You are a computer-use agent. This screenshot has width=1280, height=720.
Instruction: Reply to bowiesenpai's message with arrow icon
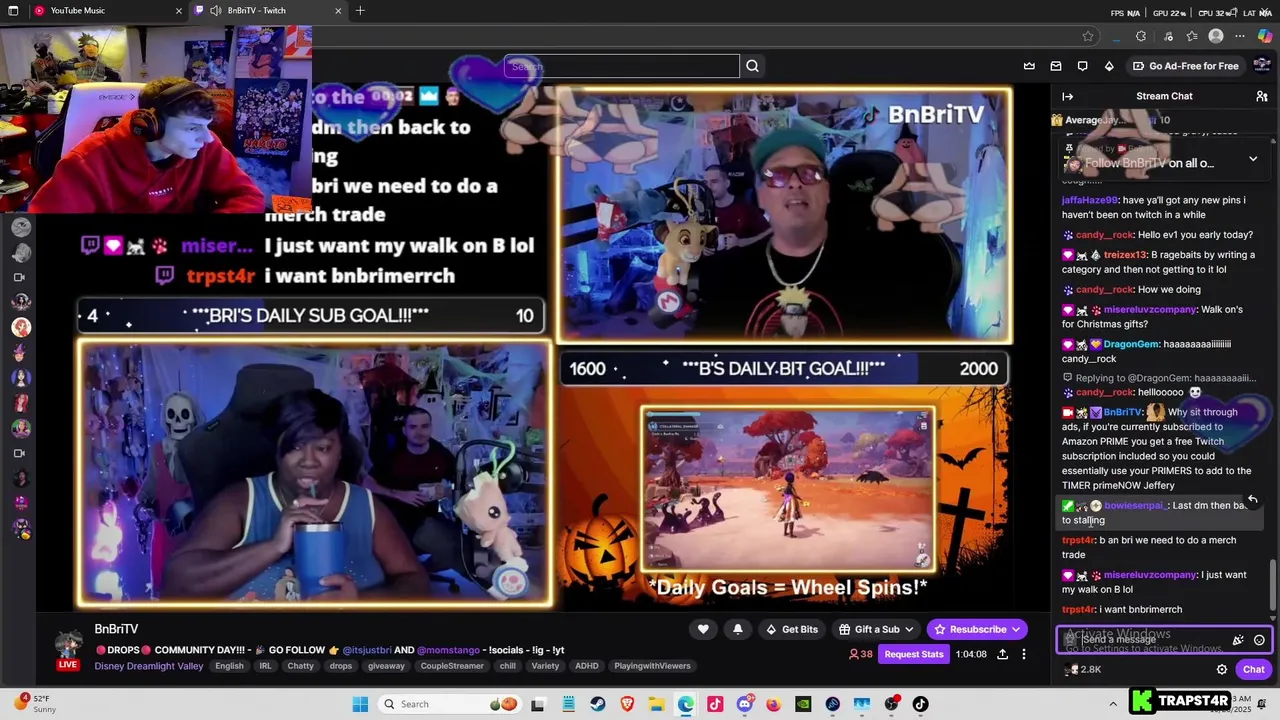1252,499
